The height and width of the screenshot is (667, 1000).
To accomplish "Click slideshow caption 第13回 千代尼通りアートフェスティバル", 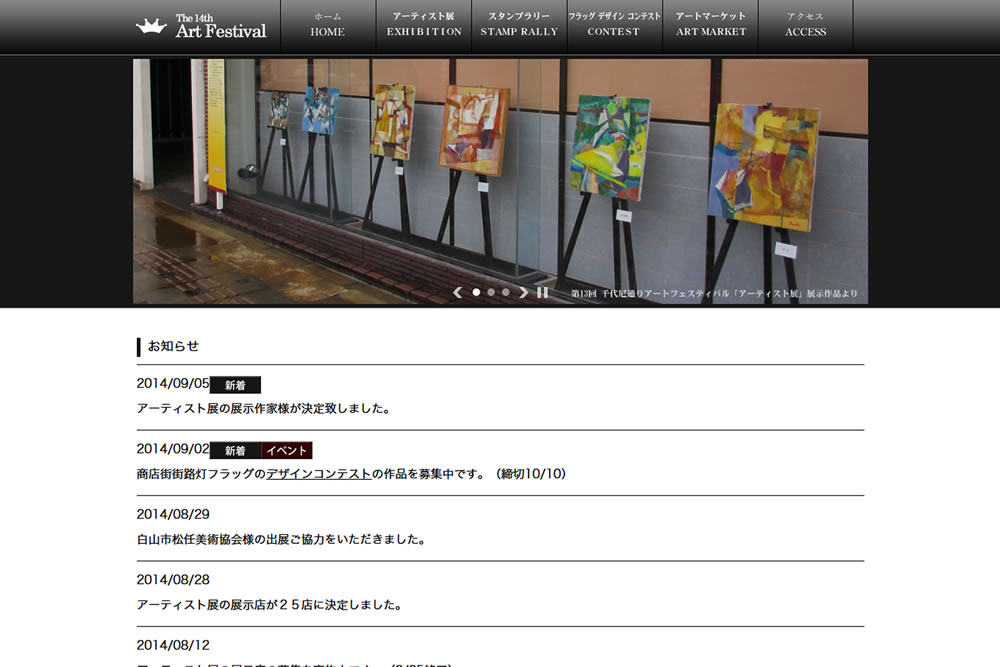I will 714,293.
